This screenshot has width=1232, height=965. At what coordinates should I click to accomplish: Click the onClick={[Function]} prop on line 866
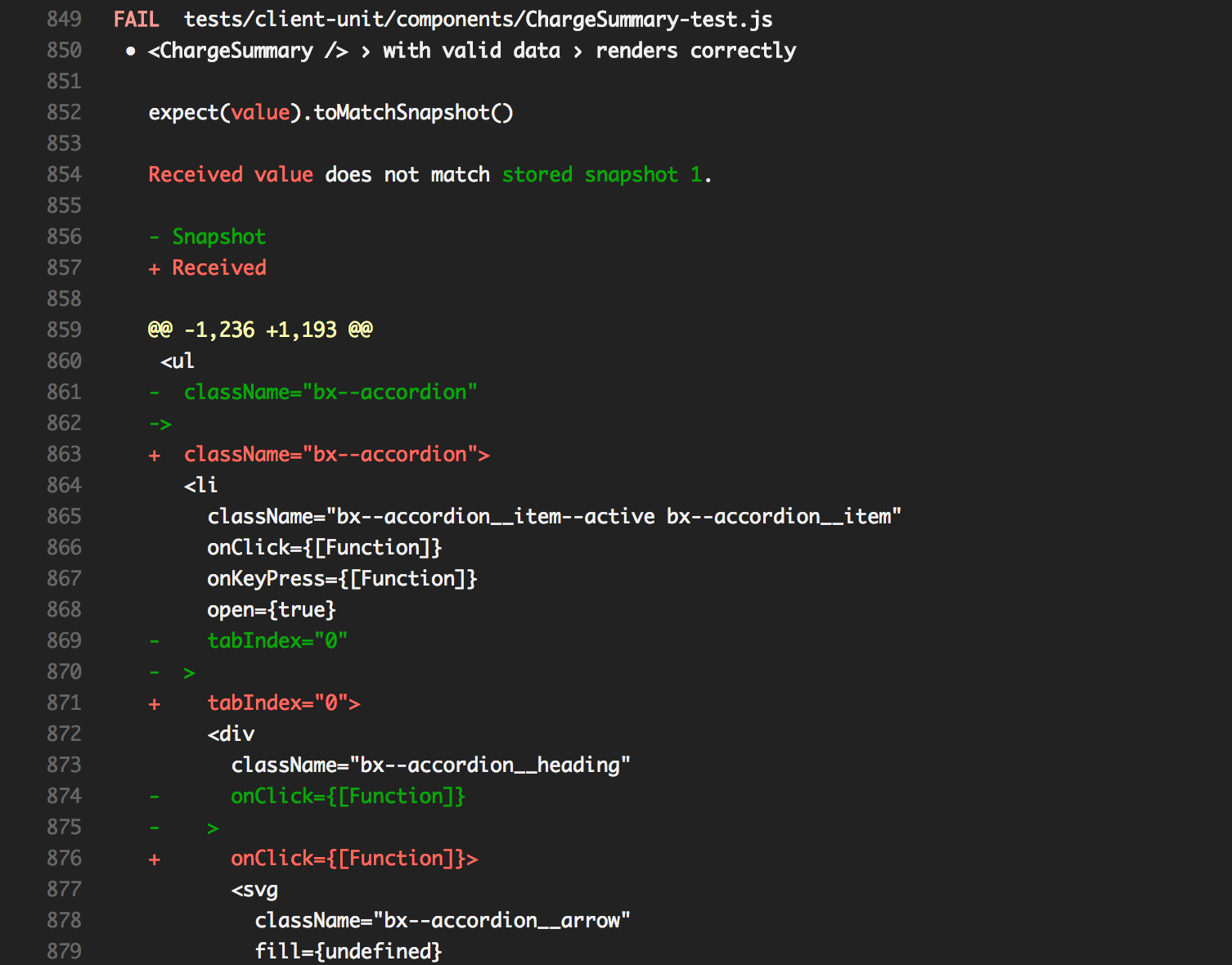point(324,547)
